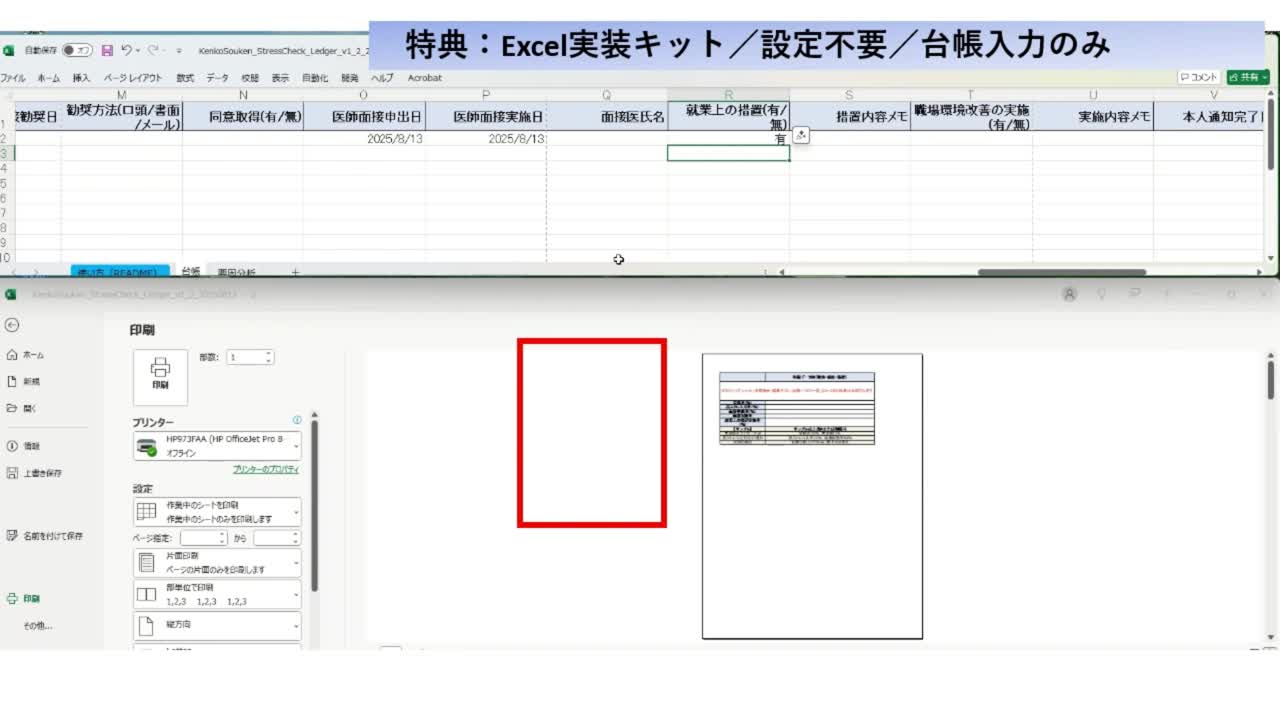Open 新規 in backstage sidebar
The image size is (1280, 720).
pos(24,381)
